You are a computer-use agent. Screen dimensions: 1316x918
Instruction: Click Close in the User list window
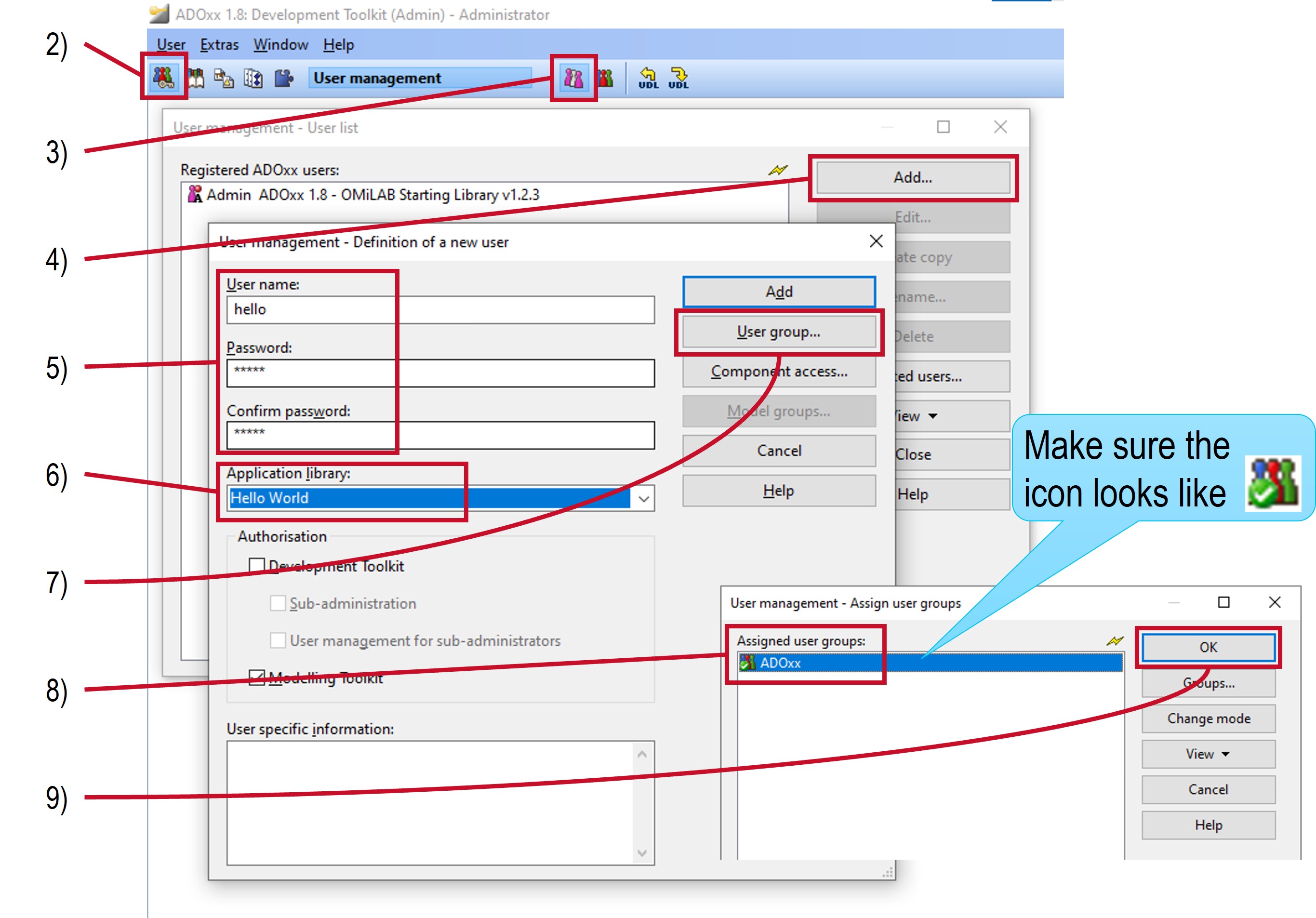[x=952, y=454]
